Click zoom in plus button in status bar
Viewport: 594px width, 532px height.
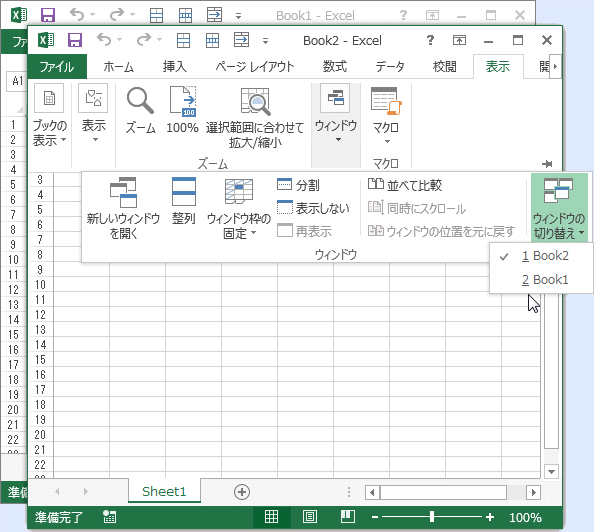(490, 517)
